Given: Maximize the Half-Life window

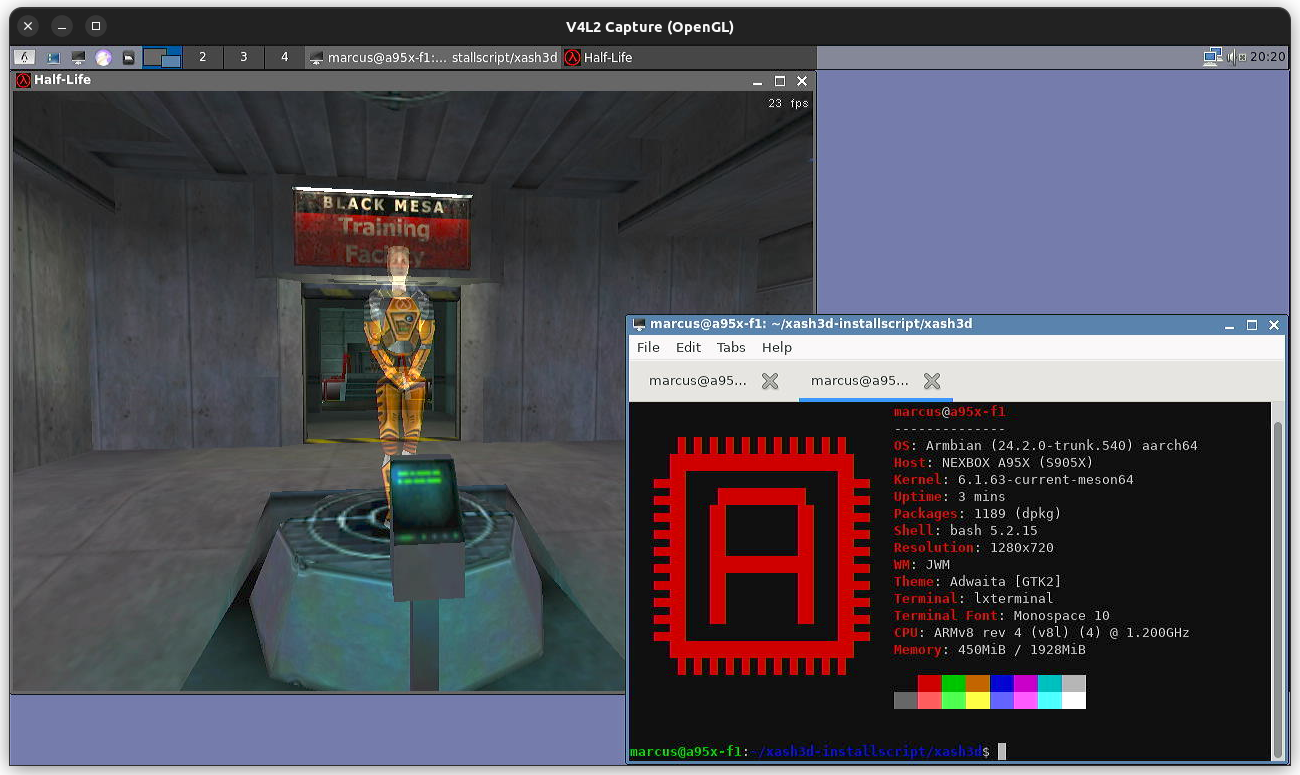Looking at the screenshot, I should click(x=780, y=81).
